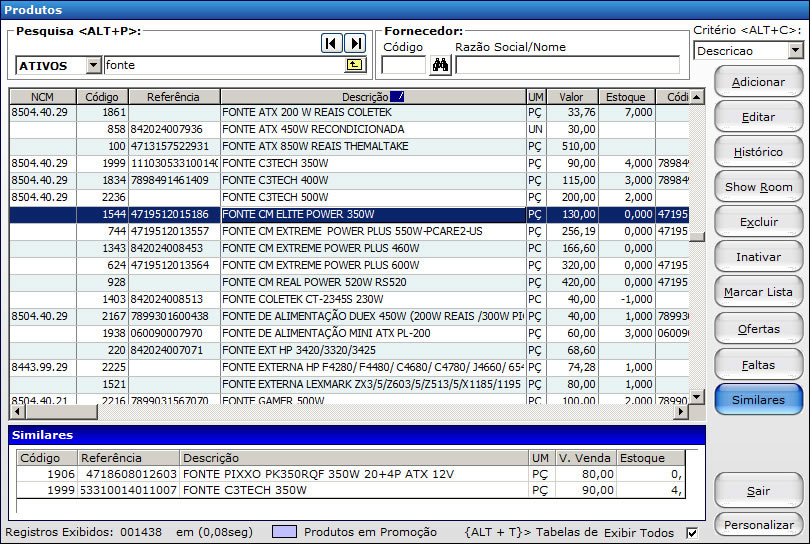Select FONTE EXTERNA LEXMARK row
Screen dimensions: 810x544
coord(349,384)
